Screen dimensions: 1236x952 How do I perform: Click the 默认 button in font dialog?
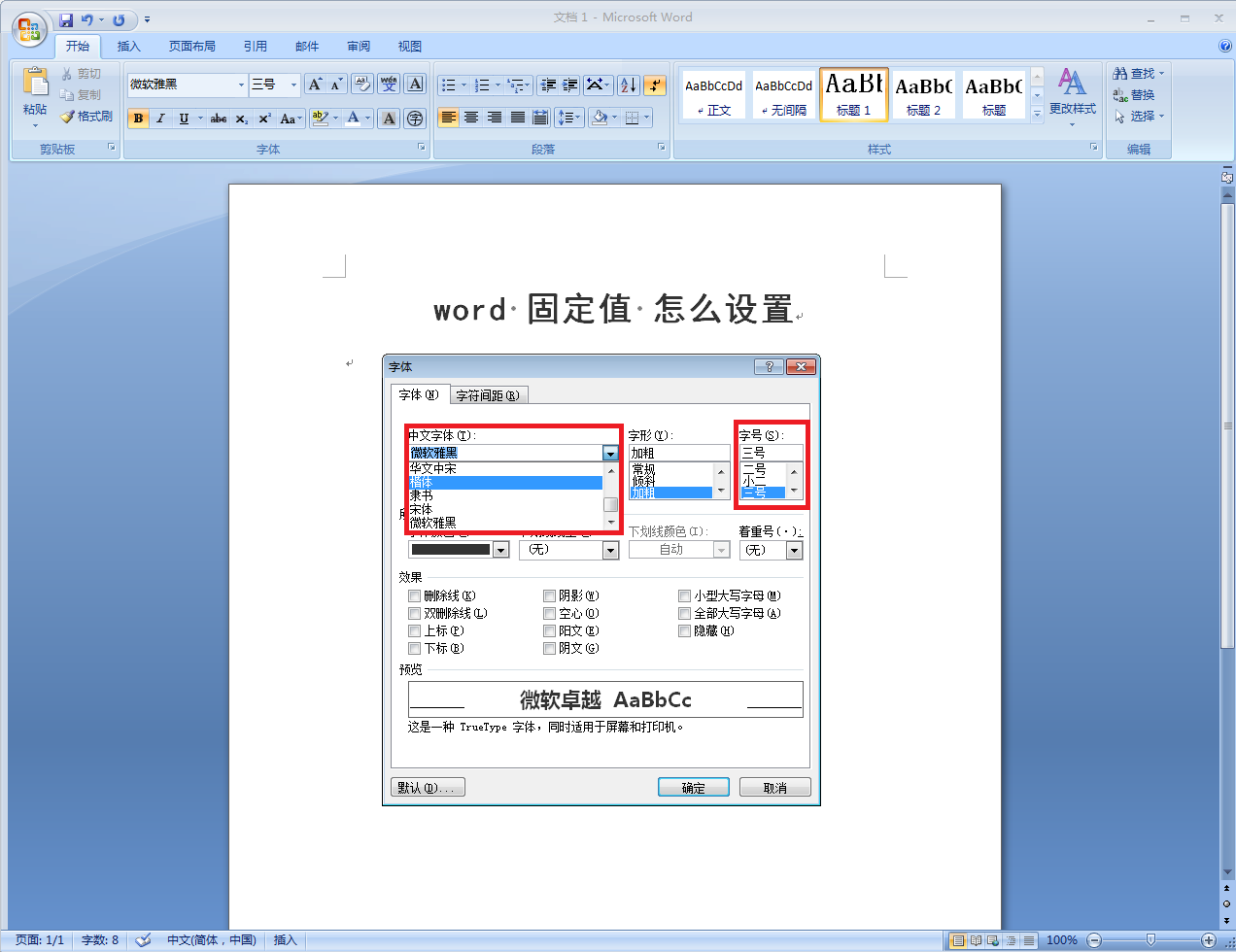[428, 788]
